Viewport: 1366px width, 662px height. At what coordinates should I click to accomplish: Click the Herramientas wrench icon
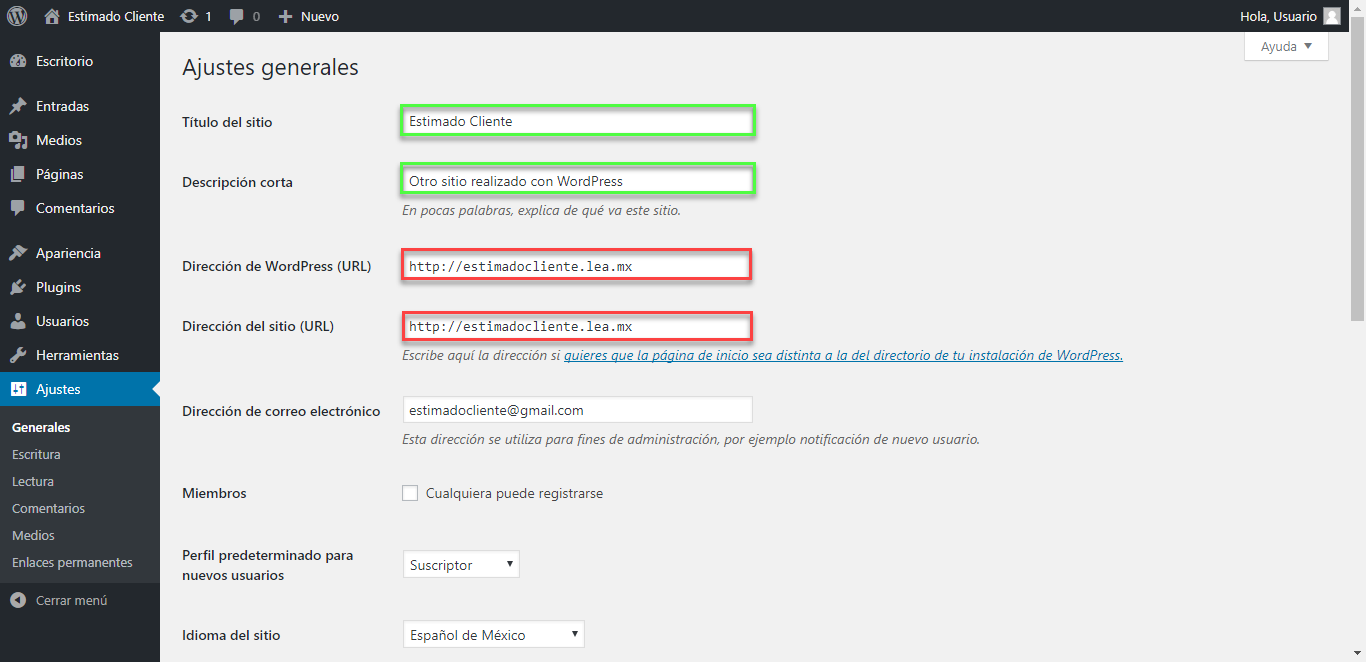click(x=18, y=355)
